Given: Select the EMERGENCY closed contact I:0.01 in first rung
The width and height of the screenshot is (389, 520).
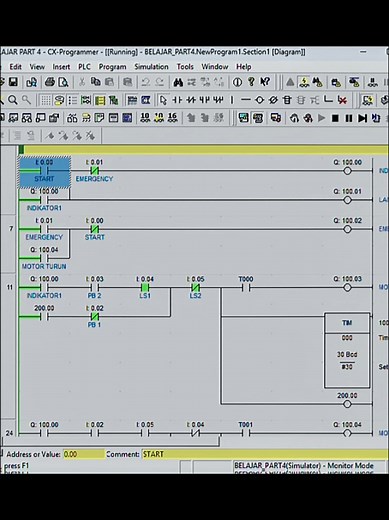Looking at the screenshot, I should (x=94, y=171).
